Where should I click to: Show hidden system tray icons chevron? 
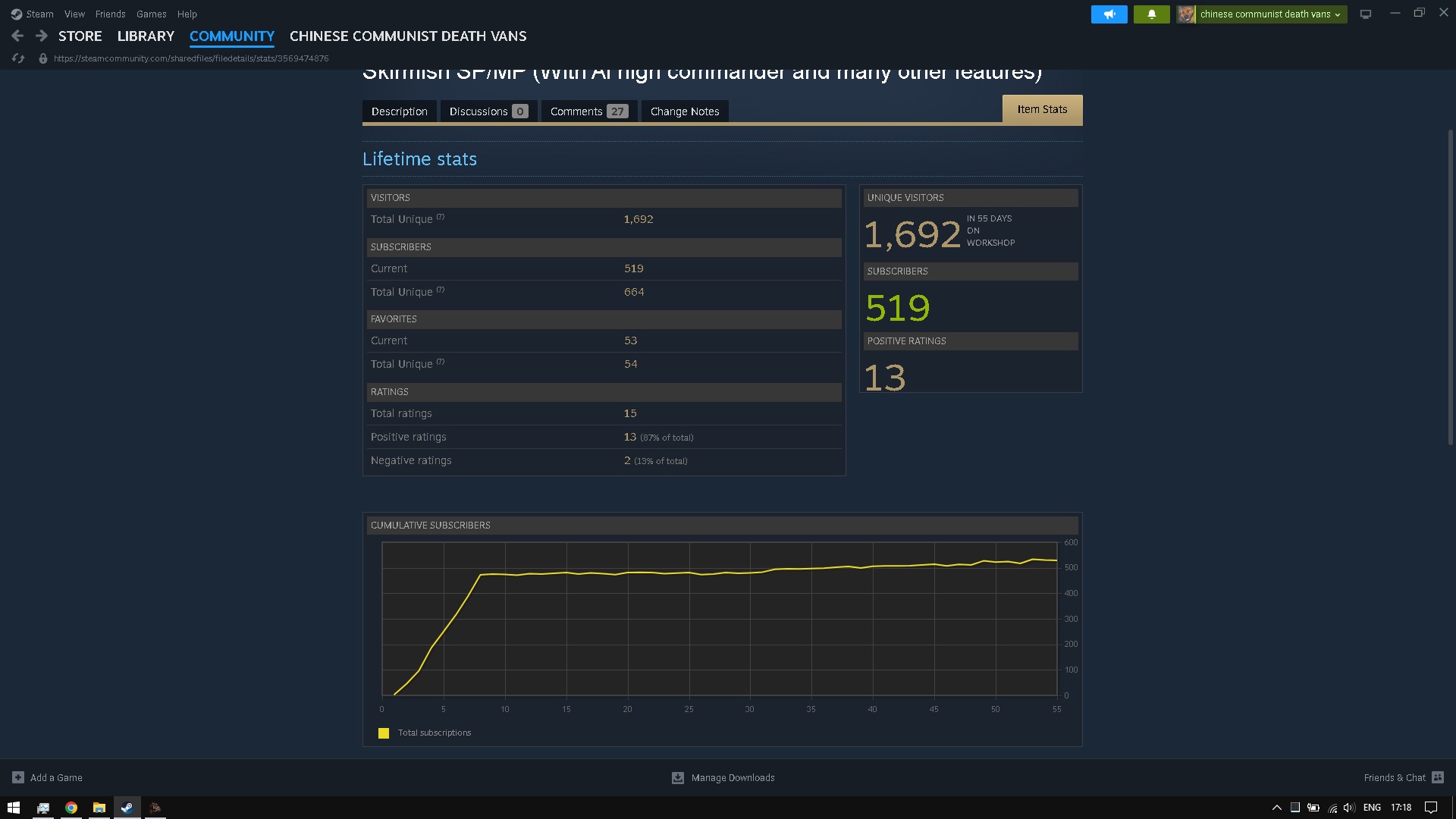pos(1276,808)
